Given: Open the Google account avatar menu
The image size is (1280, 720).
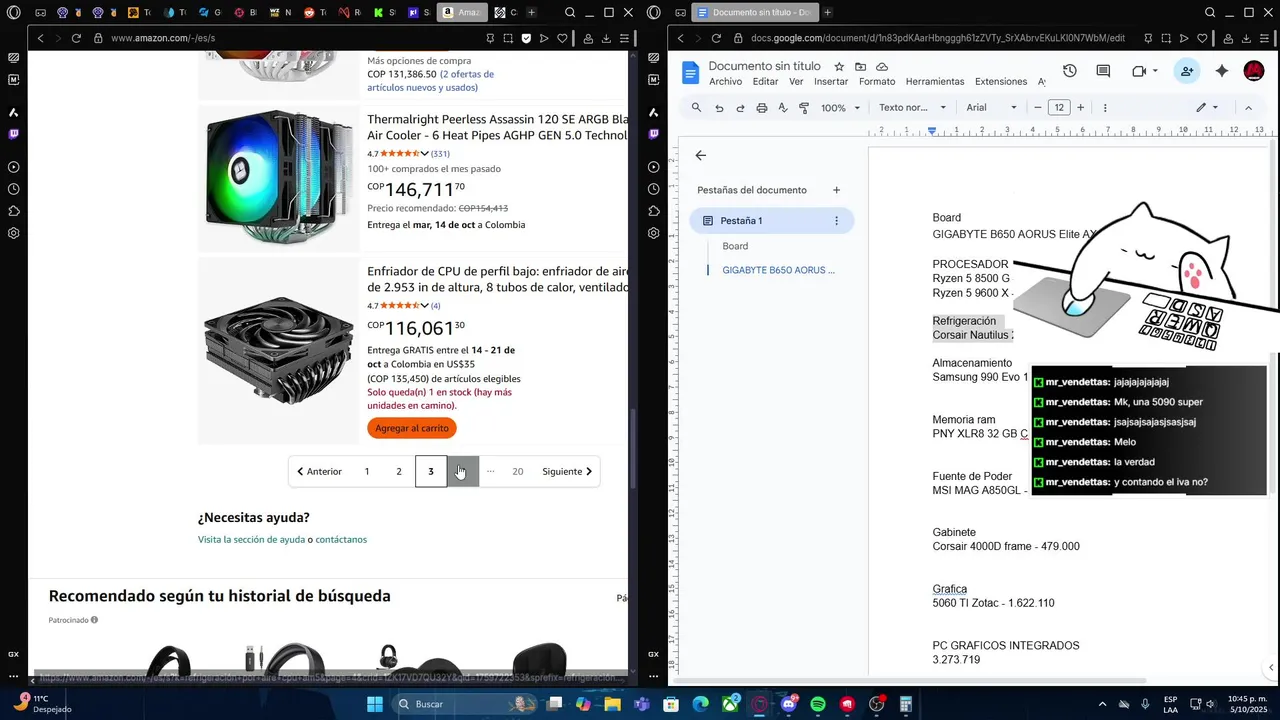Looking at the screenshot, I should click(1253, 71).
